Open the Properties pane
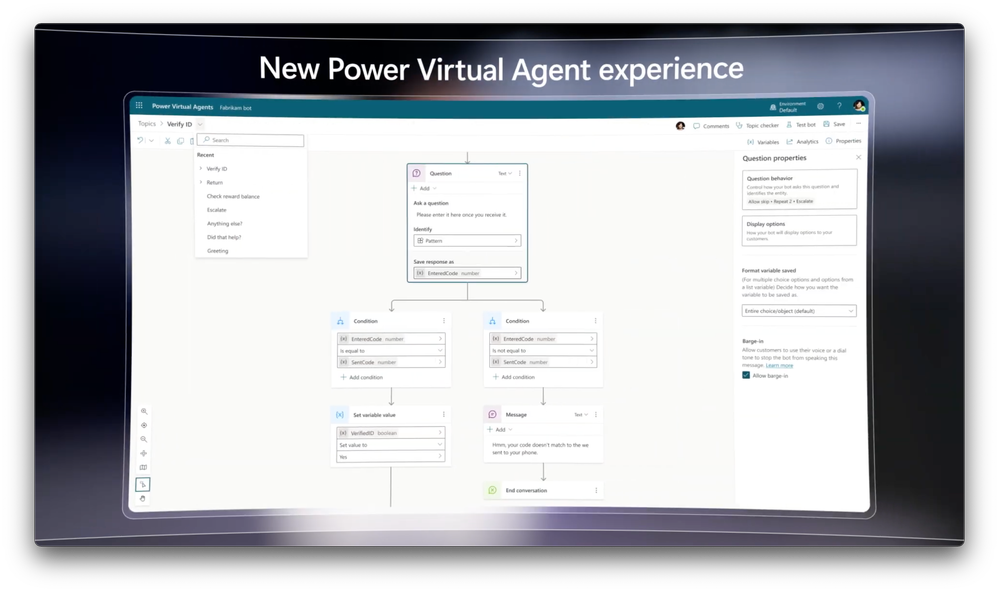This screenshot has height=592, width=999. pos(844,141)
